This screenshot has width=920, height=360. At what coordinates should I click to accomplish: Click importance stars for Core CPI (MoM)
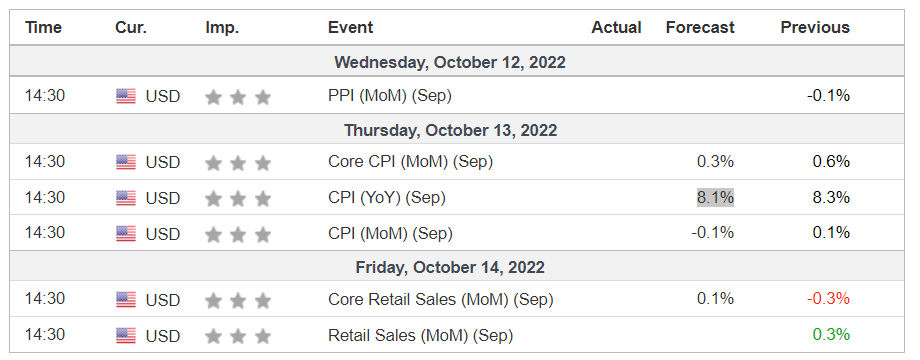pos(238,162)
